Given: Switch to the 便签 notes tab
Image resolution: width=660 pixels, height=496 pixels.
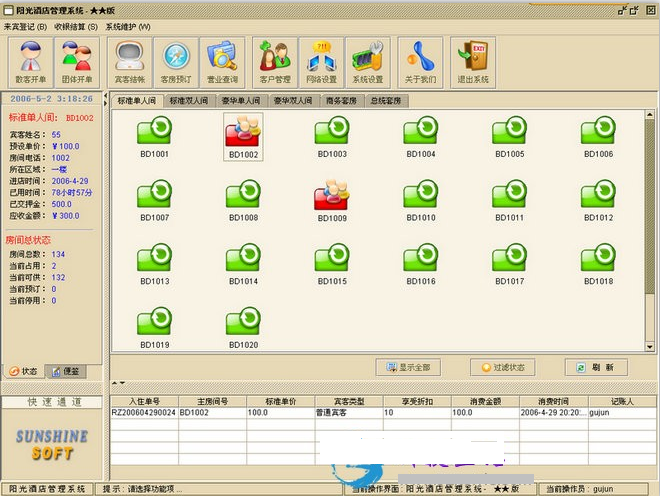Looking at the screenshot, I should [x=66, y=371].
